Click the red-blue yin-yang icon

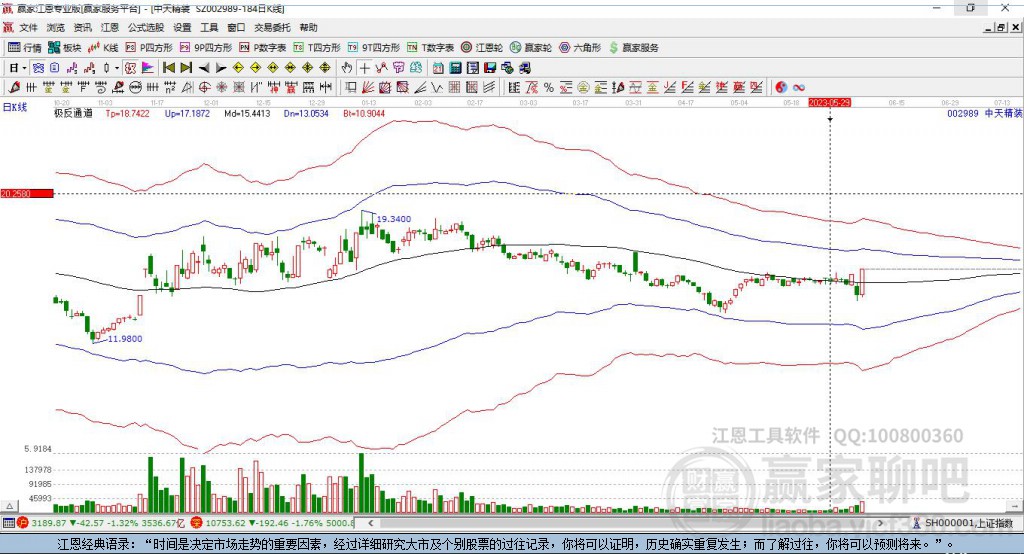tap(781, 88)
